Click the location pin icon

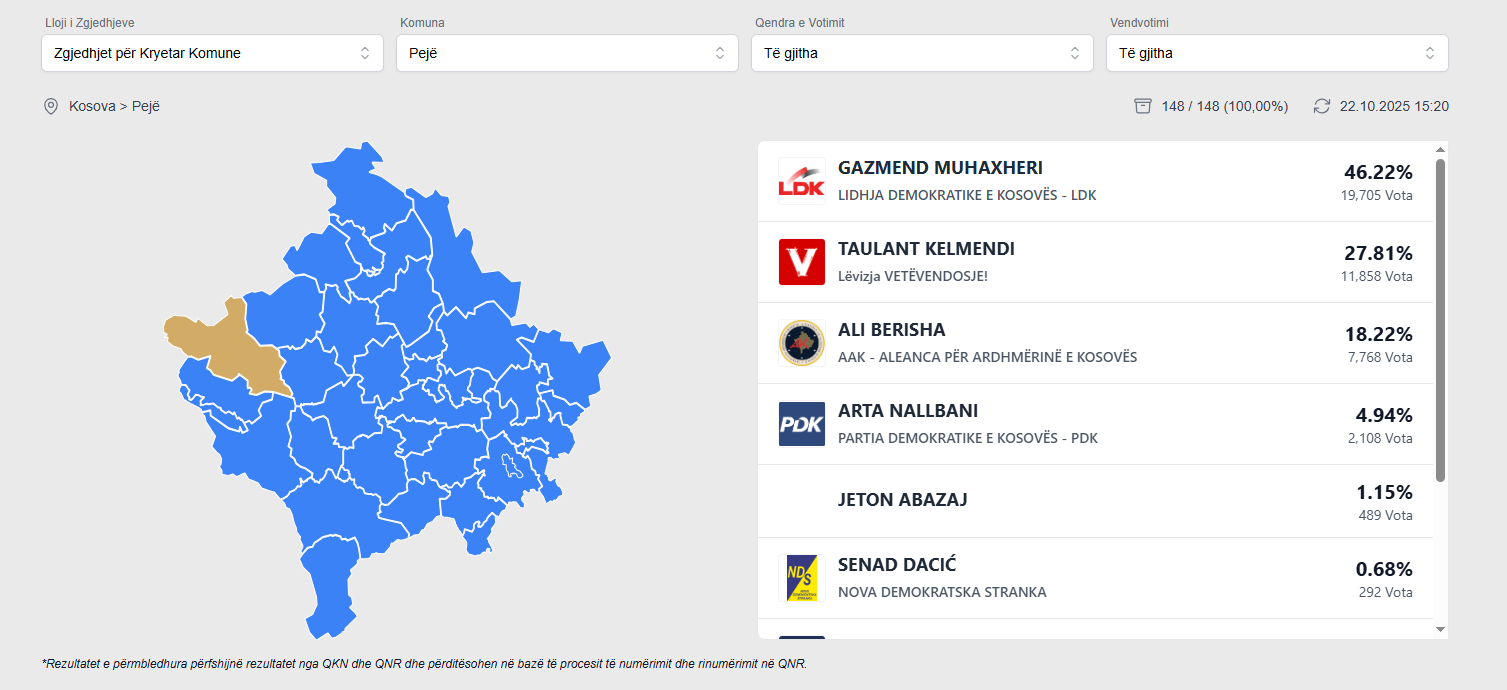point(51,106)
